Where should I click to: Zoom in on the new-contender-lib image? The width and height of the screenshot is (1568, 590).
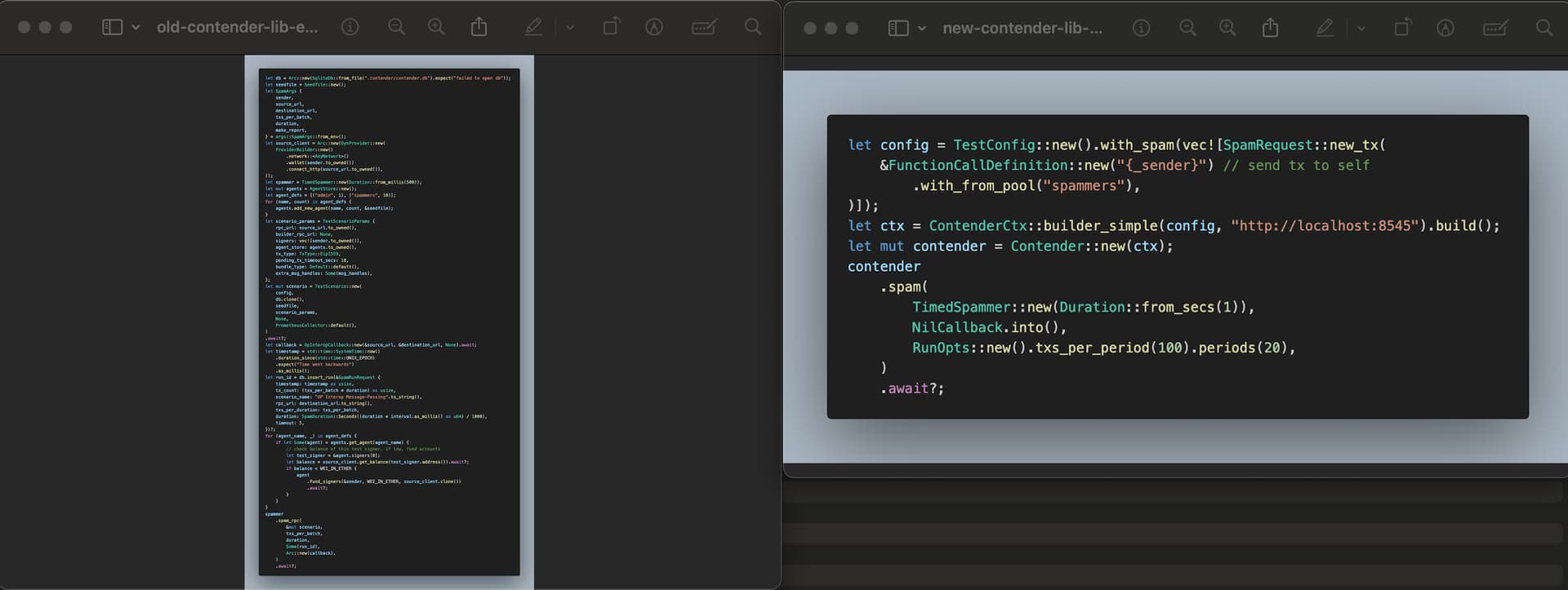[1227, 28]
